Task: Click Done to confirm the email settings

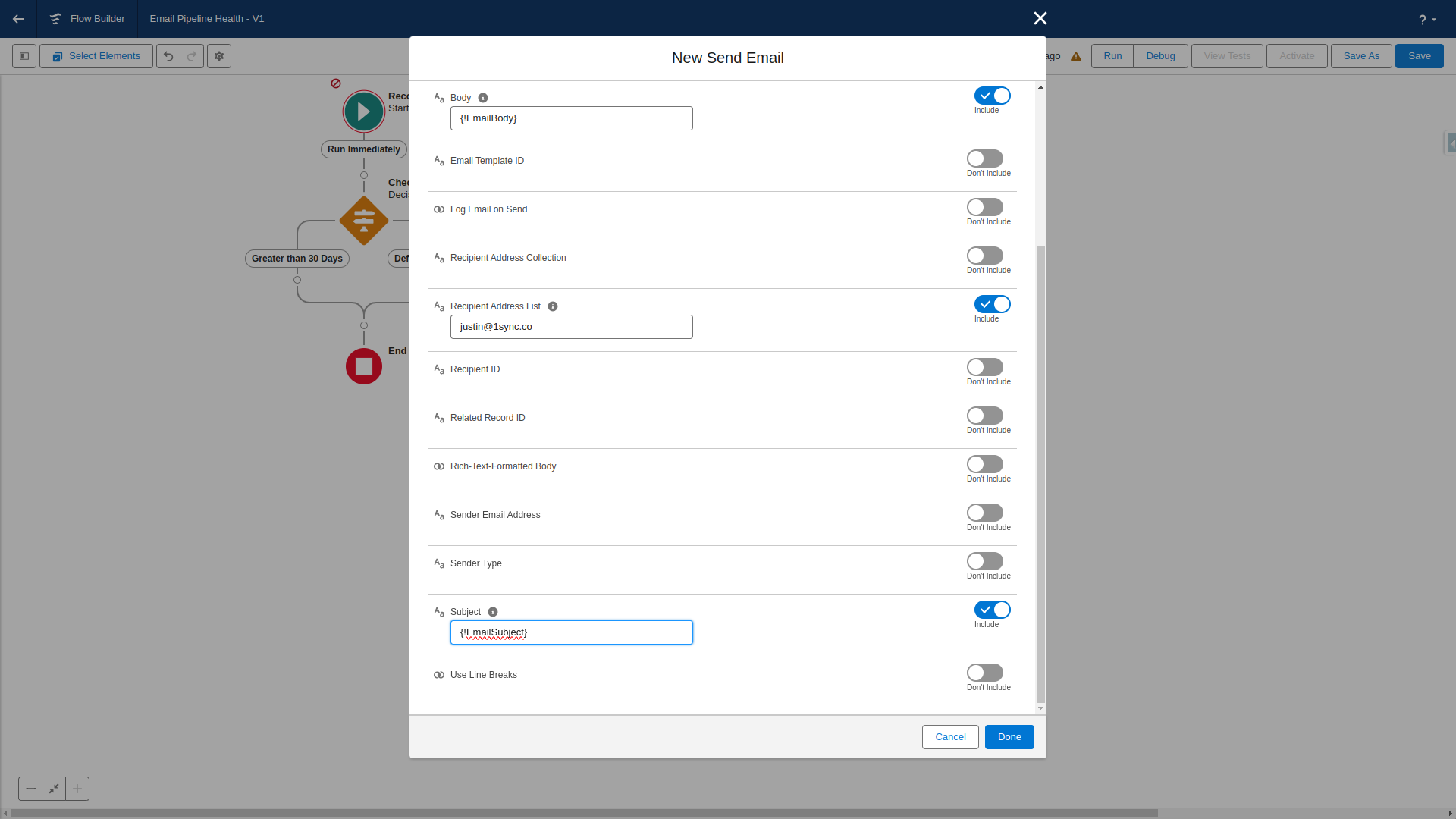Action: (x=1009, y=736)
